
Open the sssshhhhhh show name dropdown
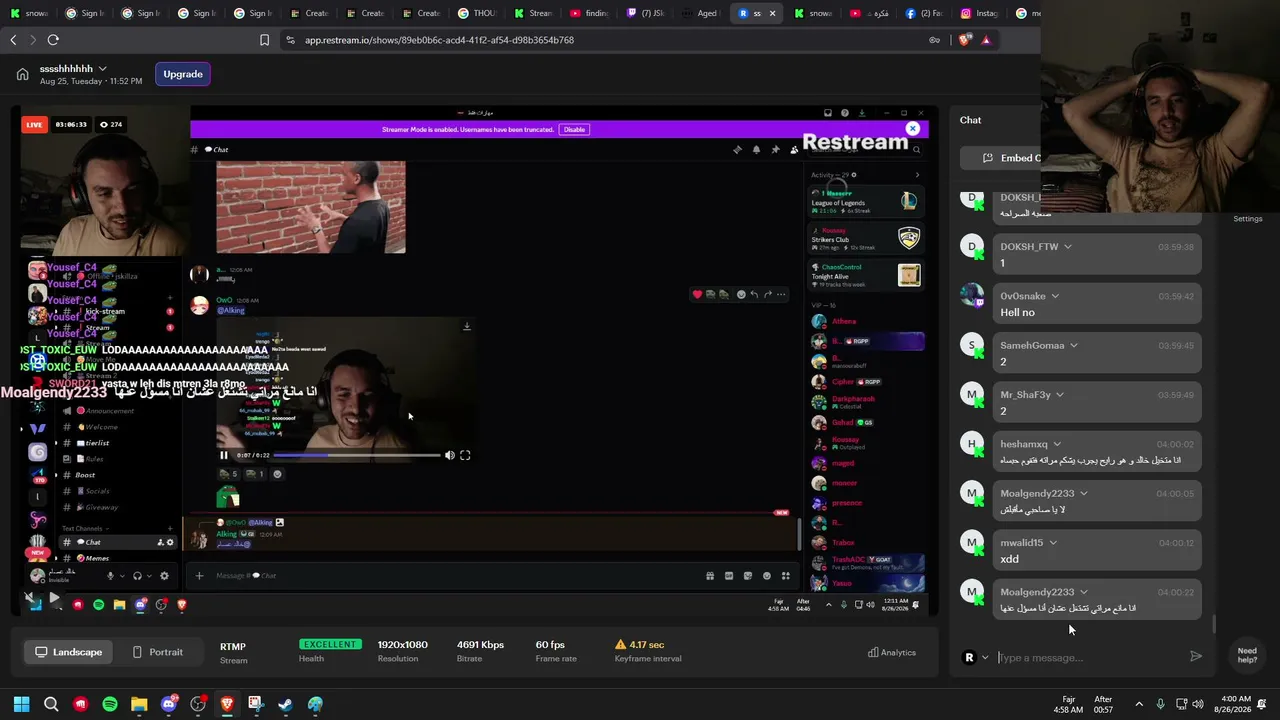point(102,68)
